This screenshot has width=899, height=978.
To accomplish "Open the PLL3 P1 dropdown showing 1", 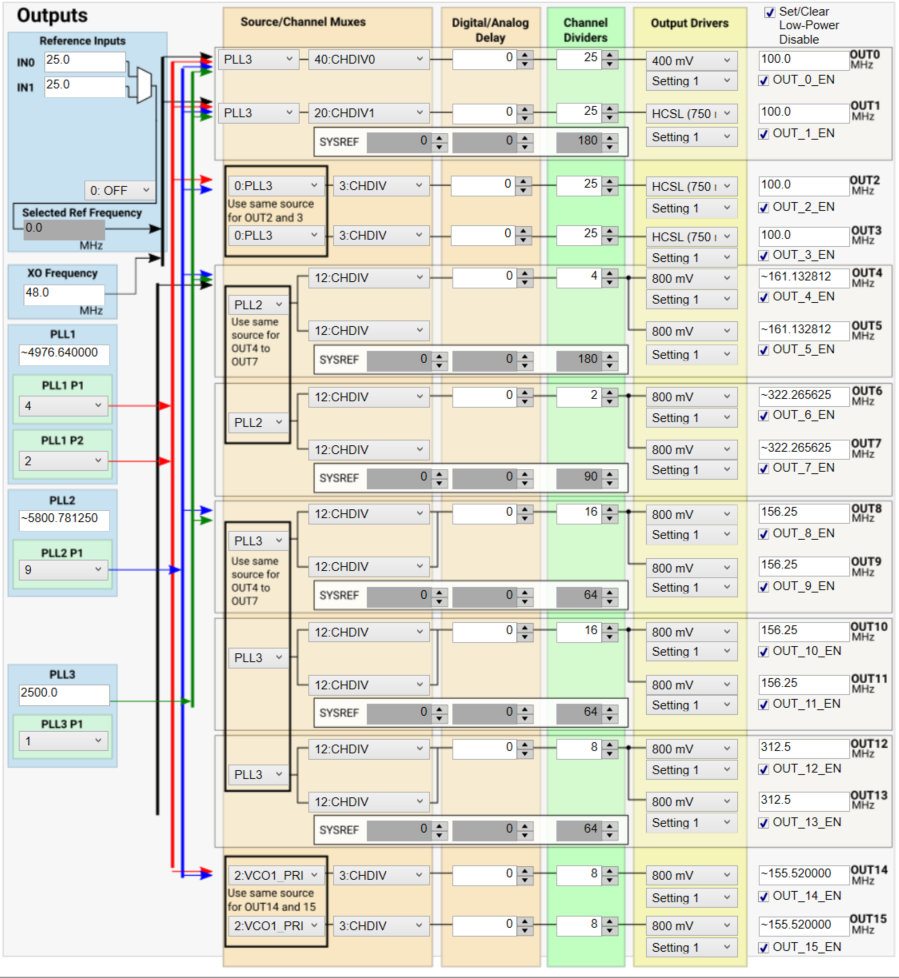I will [62, 741].
